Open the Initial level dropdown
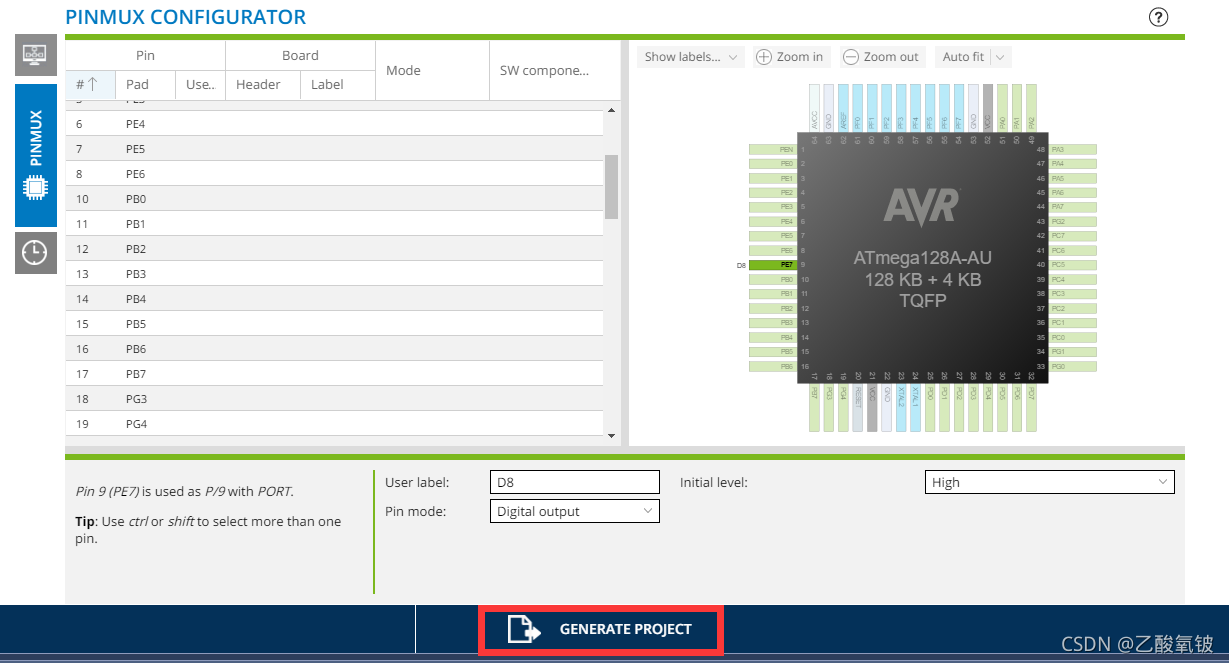This screenshot has height=663, width=1229. pos(1050,482)
